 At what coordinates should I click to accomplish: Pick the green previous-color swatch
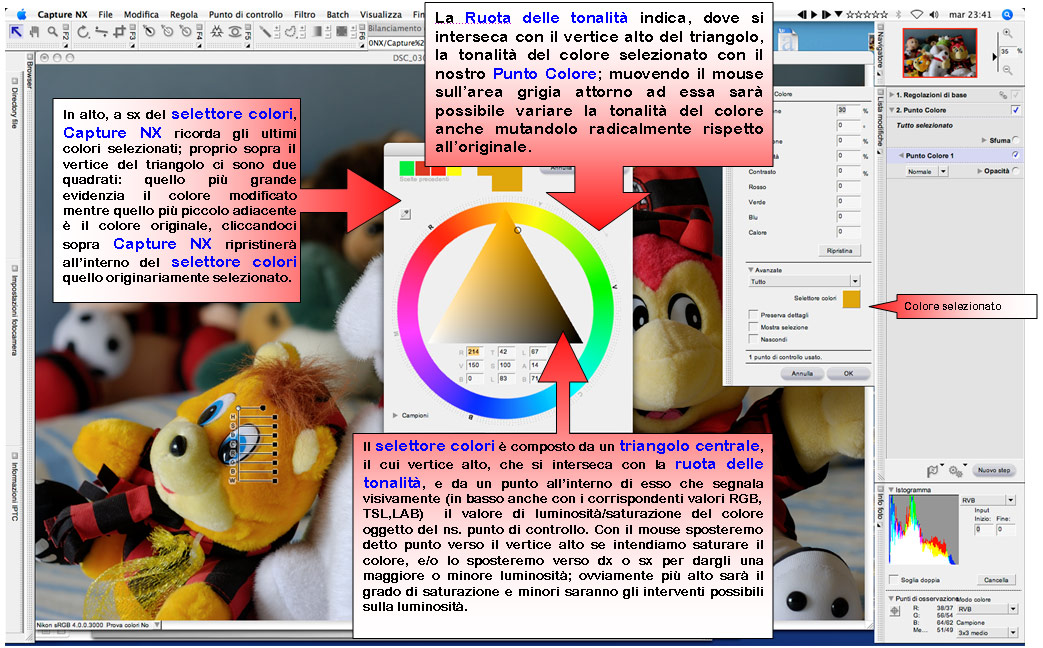(406, 168)
